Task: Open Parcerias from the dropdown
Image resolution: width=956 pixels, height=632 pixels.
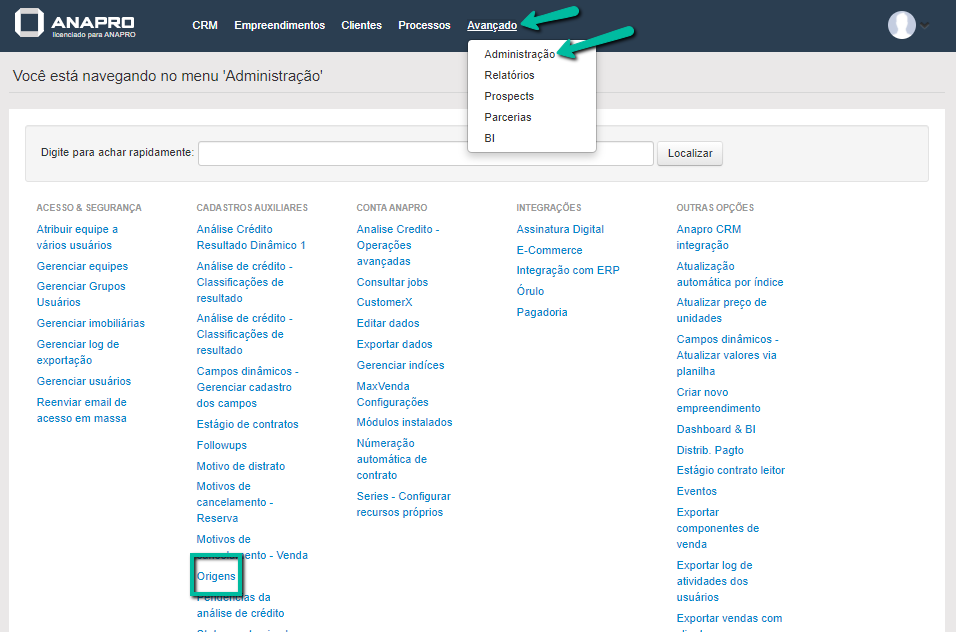Action: tap(508, 117)
